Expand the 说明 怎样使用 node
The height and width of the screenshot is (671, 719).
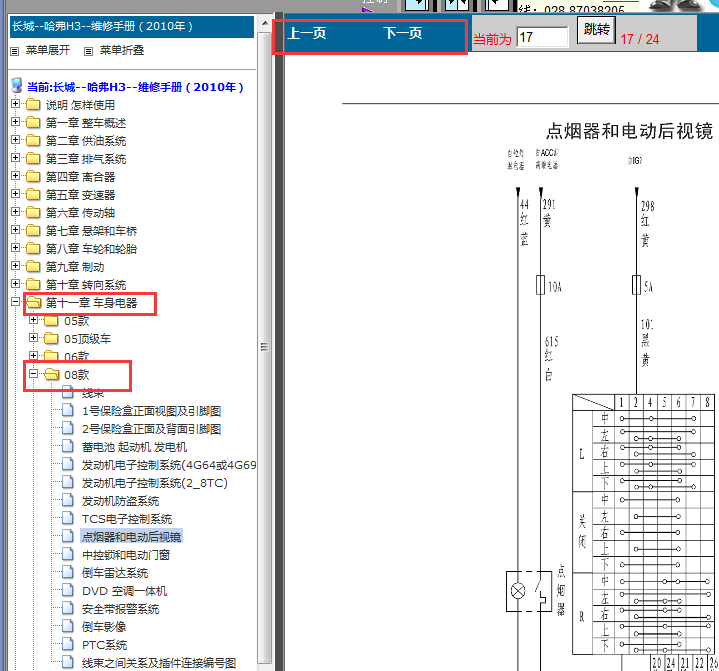tap(16, 104)
